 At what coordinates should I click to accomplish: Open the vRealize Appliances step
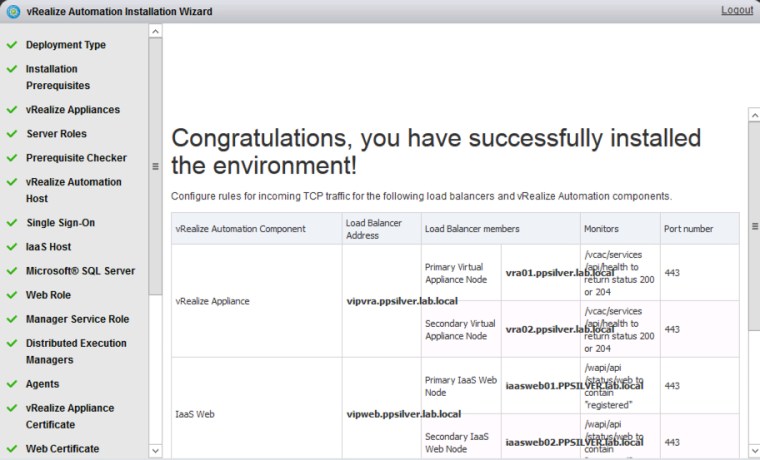pyautogui.click(x=72, y=110)
